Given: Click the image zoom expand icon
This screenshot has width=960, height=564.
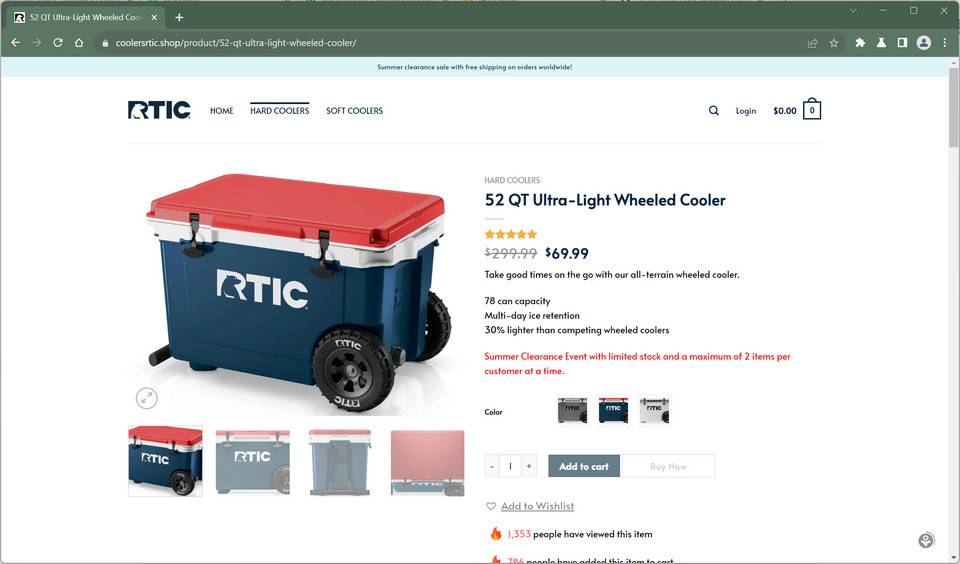Looking at the screenshot, I should [146, 398].
